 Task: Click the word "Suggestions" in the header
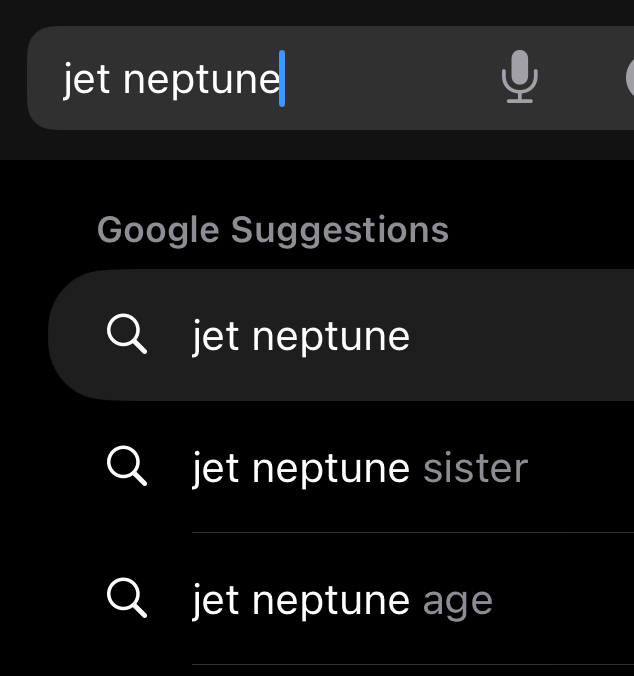[340, 231]
